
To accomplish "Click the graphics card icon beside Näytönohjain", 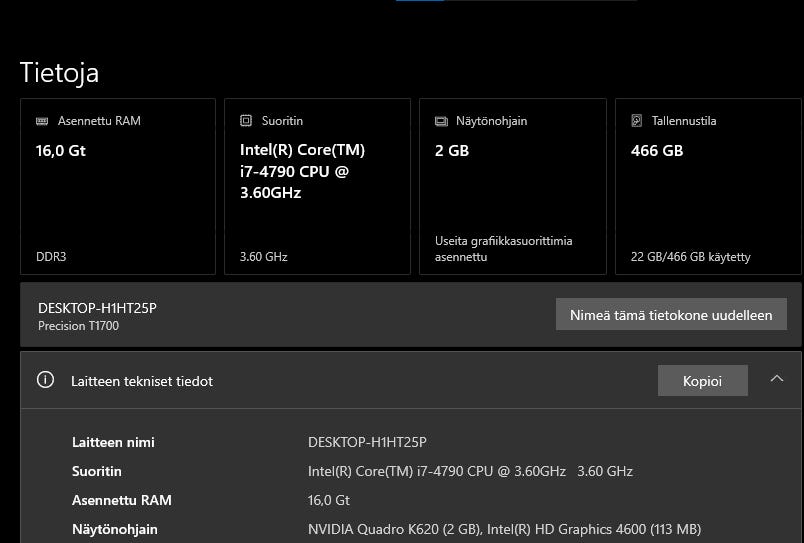I will click(441, 121).
